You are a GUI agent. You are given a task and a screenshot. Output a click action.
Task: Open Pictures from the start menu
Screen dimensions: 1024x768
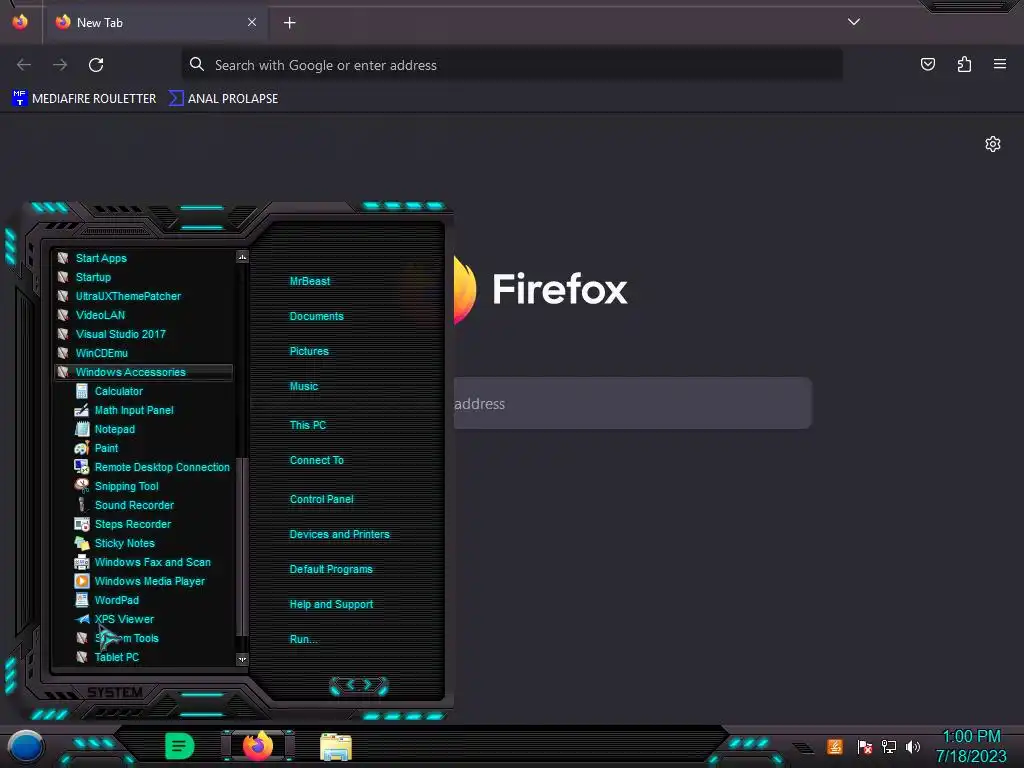[x=309, y=351]
